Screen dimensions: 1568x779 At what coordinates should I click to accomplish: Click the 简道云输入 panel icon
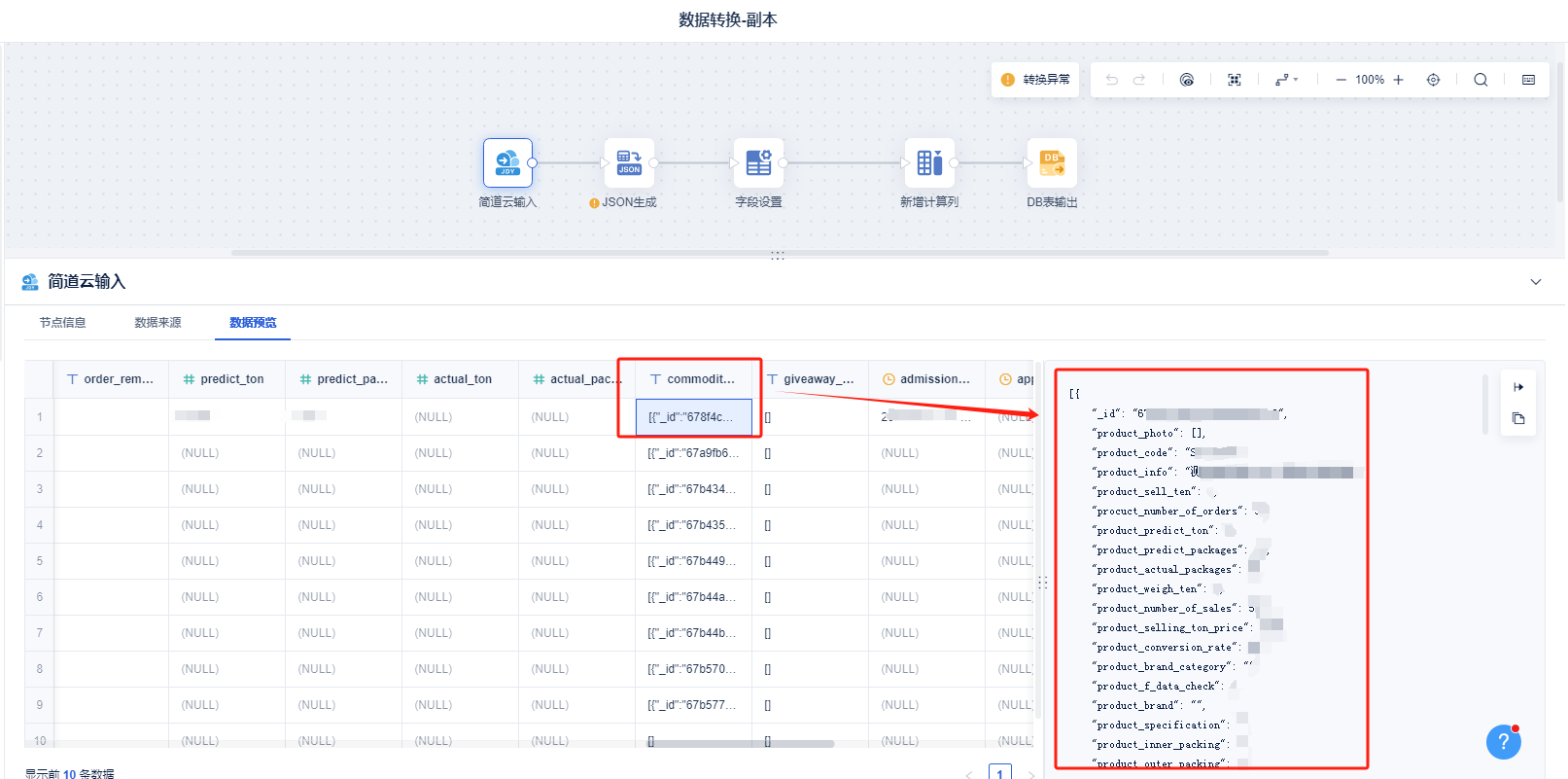(x=30, y=282)
